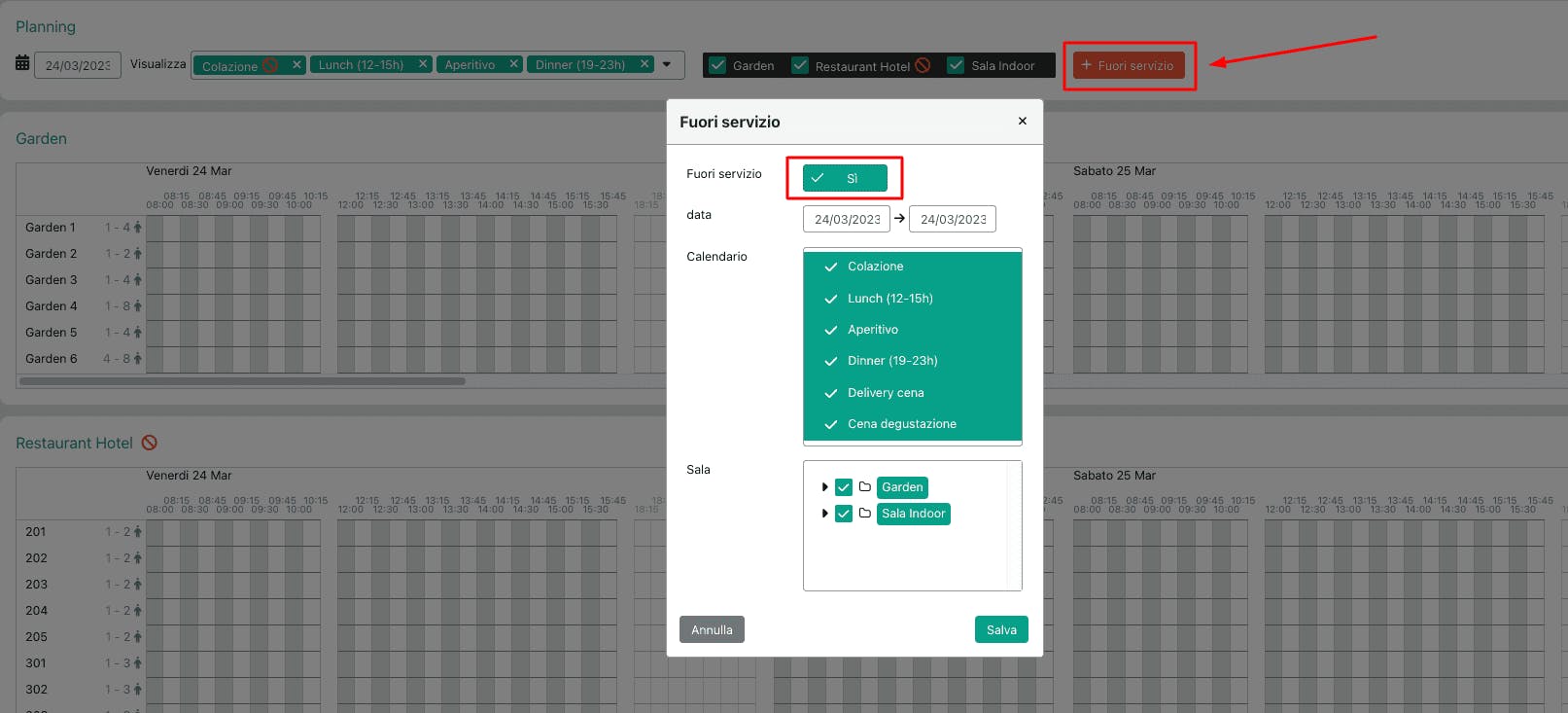
Task: Deselect Delivery cena in Calendario list
Action: pos(913,393)
